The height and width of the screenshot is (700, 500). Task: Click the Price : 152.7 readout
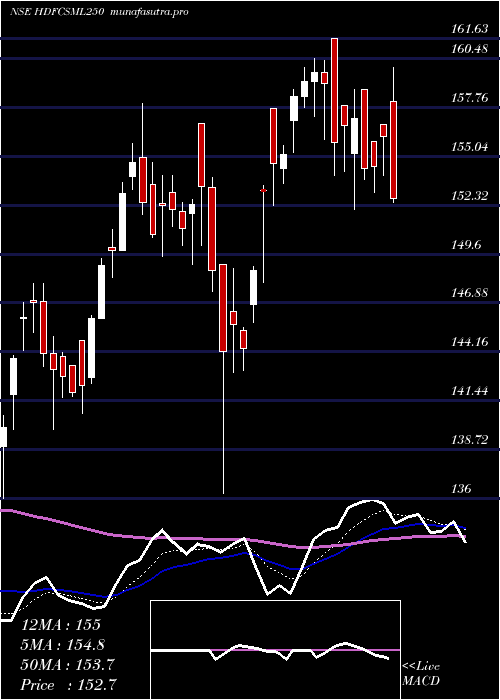[x=68, y=685]
